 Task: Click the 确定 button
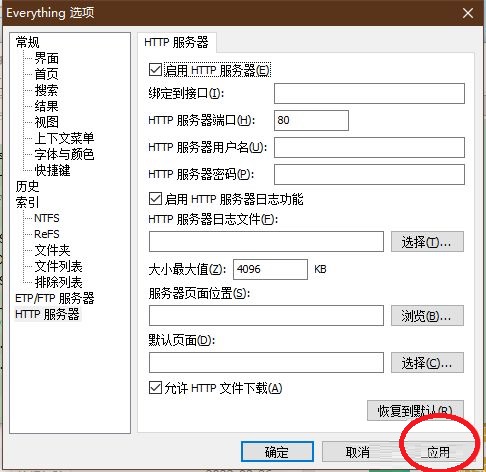tap(277, 452)
